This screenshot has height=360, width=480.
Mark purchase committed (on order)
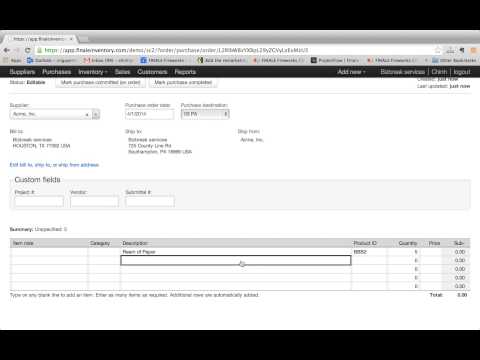[100, 82]
